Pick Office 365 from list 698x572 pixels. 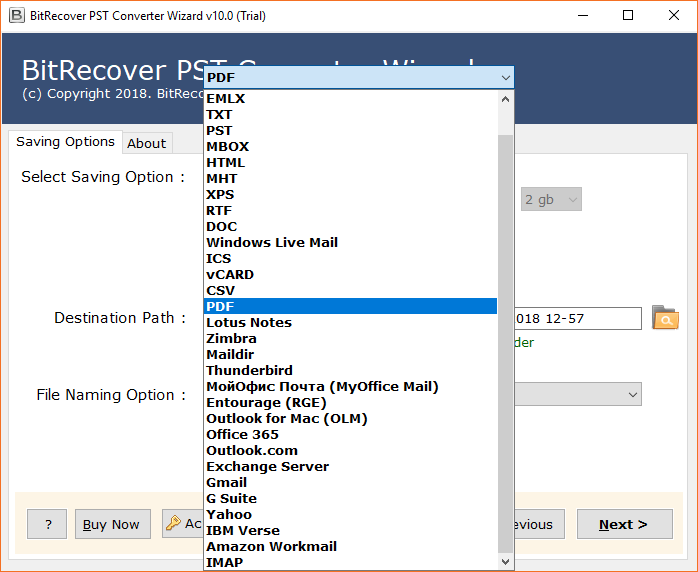[350, 434]
